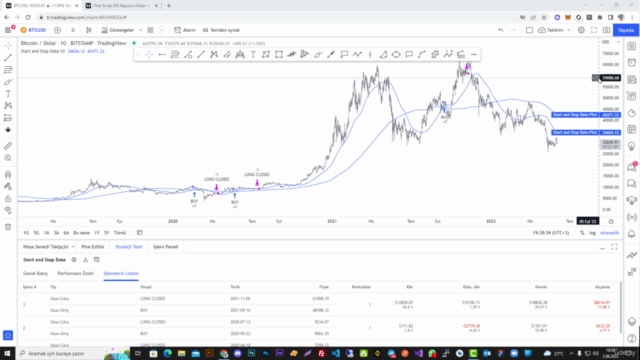Undo the last chart action

click(501, 30)
